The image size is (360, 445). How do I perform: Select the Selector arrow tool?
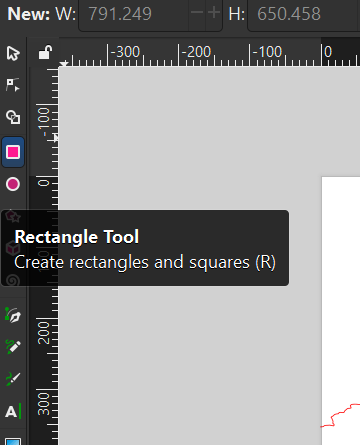pyautogui.click(x=13, y=53)
